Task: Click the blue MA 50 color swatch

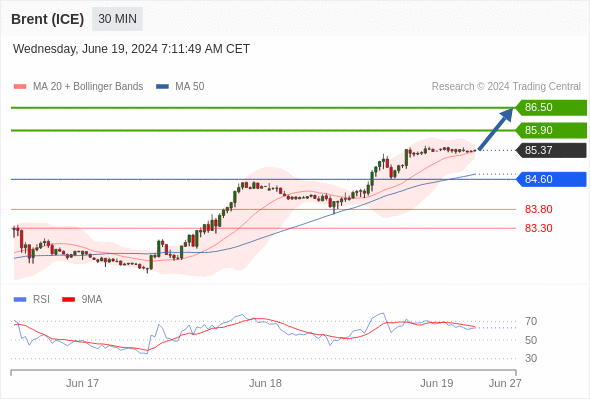Action: click(163, 87)
